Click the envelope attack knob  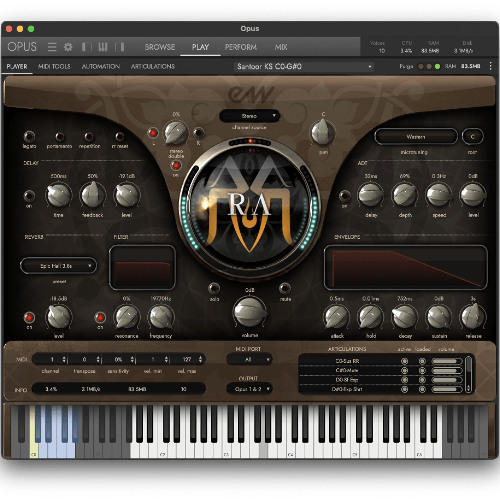tap(337, 316)
